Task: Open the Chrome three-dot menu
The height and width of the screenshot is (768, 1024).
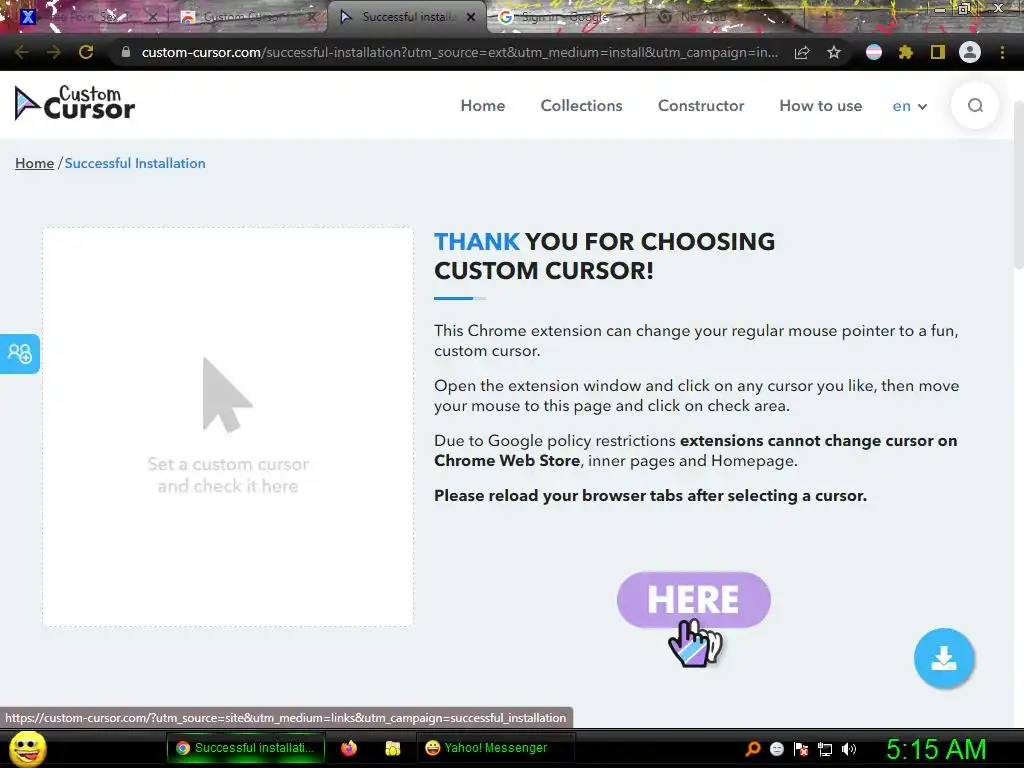Action: [1002, 52]
